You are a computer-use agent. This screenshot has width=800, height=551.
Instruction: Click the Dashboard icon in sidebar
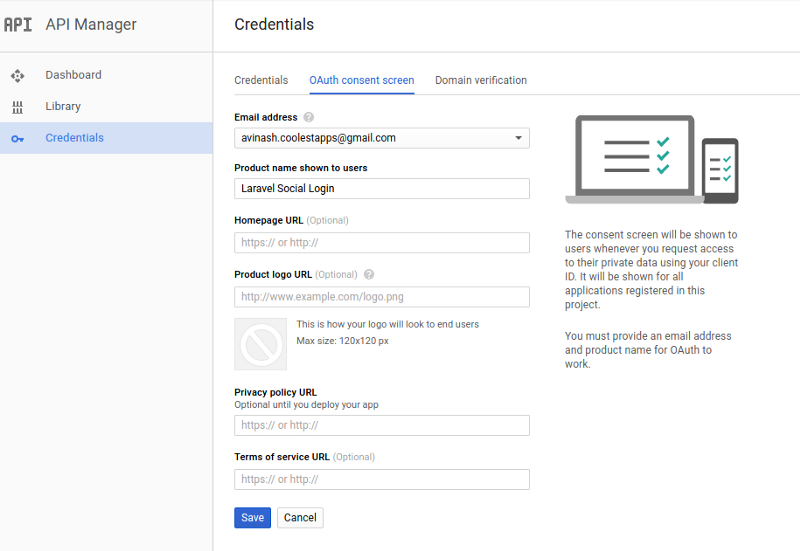point(17,76)
